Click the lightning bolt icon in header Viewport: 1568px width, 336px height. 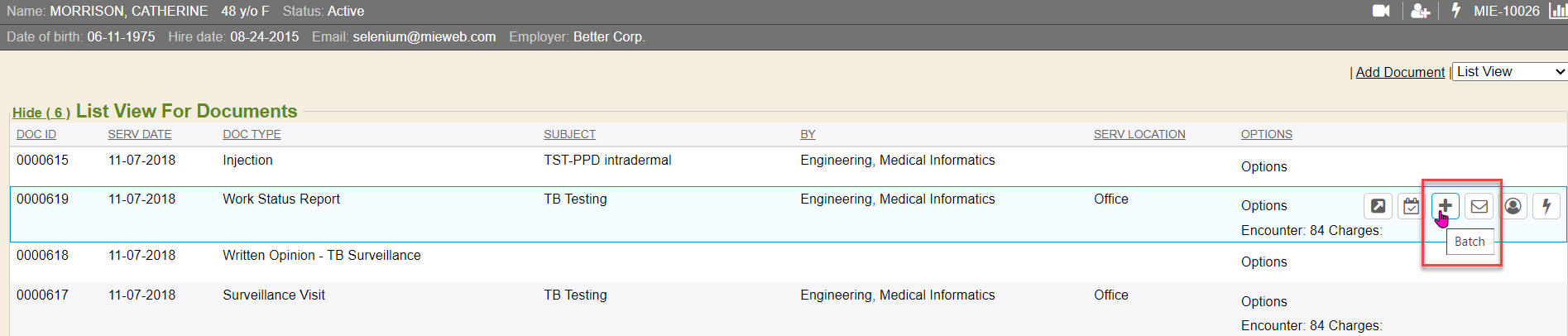tap(1456, 11)
